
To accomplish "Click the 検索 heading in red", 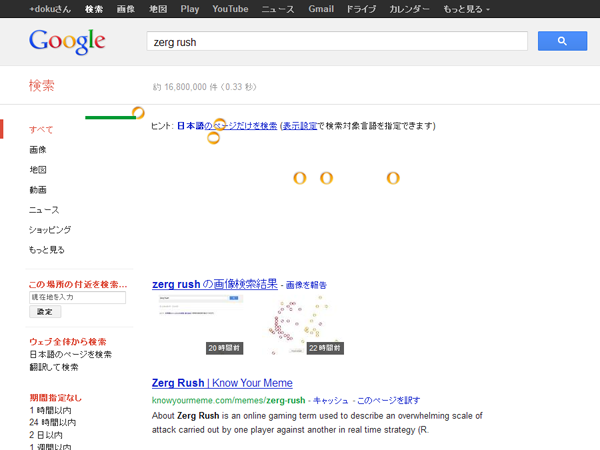I will pos(42,85).
